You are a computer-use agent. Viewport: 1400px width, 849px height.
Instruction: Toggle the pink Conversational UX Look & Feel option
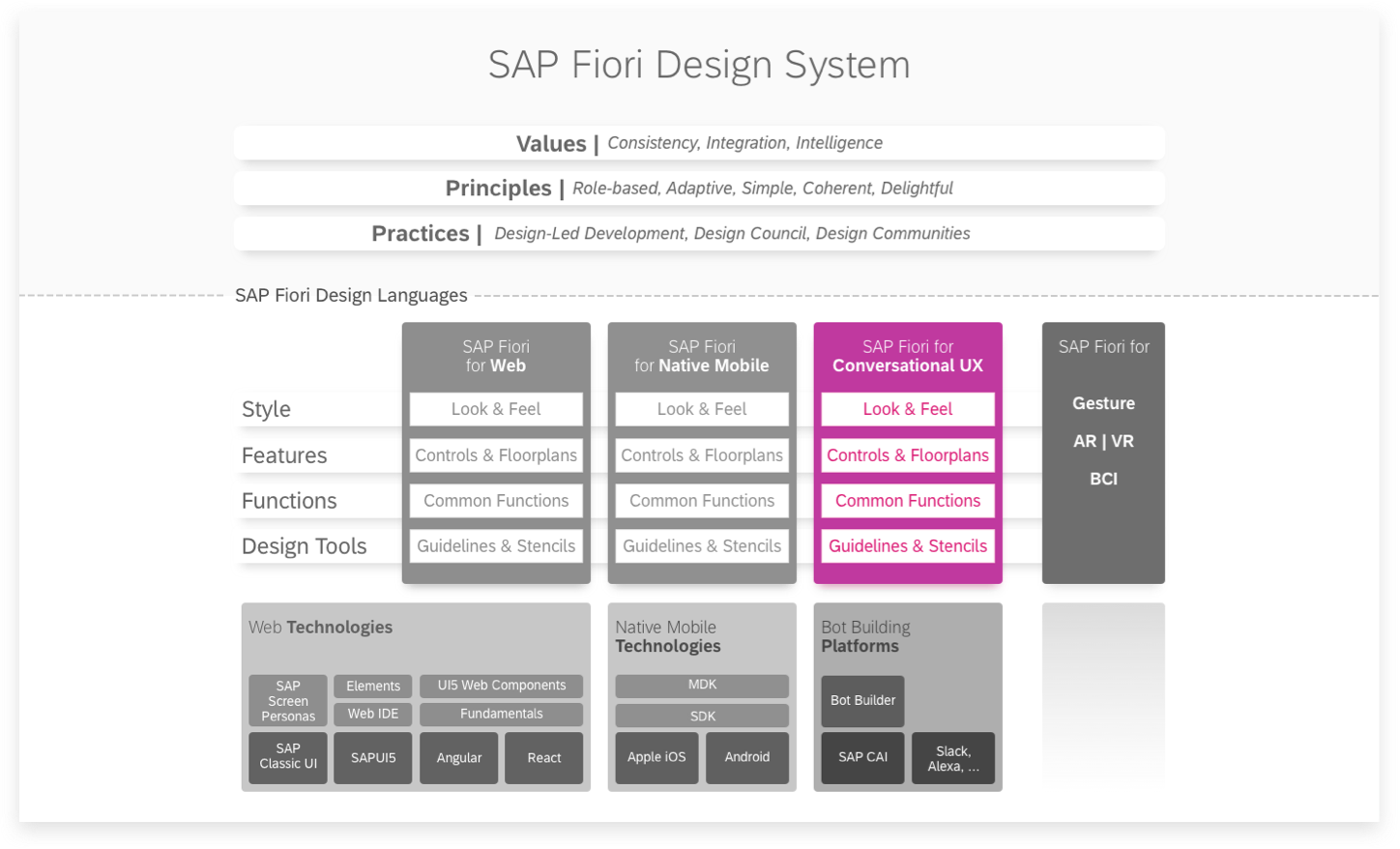(907, 408)
